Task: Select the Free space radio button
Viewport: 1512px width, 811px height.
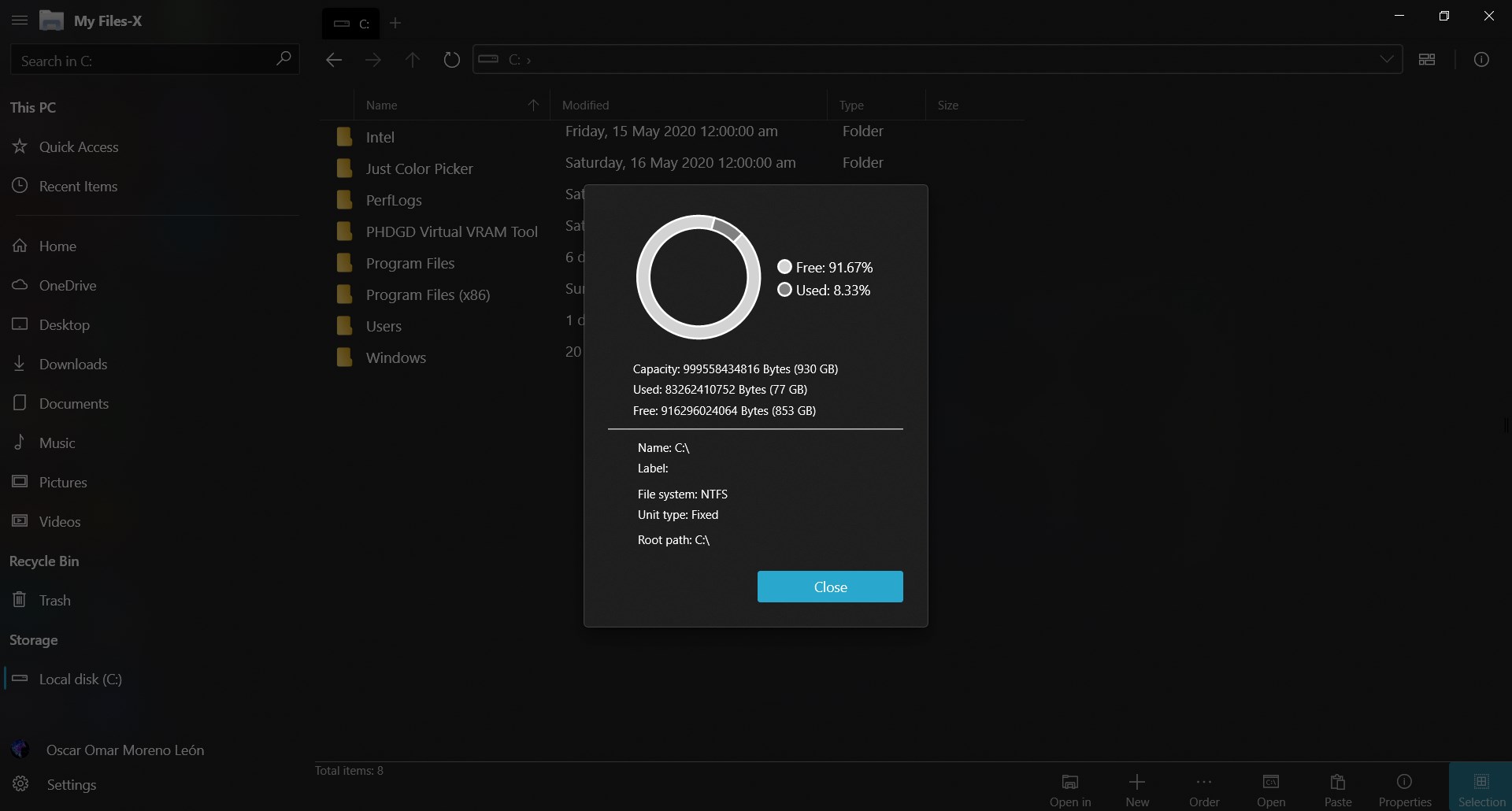Action: [x=785, y=267]
